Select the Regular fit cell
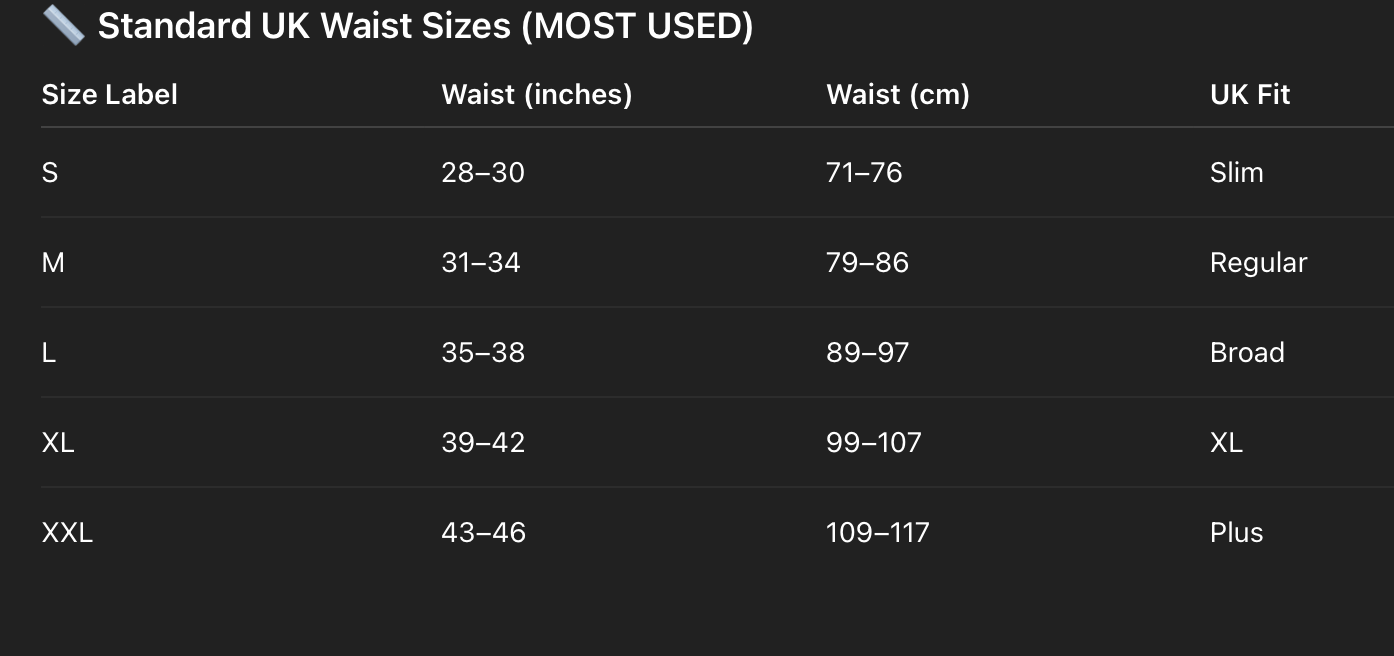The image size is (1394, 656). [x=1259, y=263]
